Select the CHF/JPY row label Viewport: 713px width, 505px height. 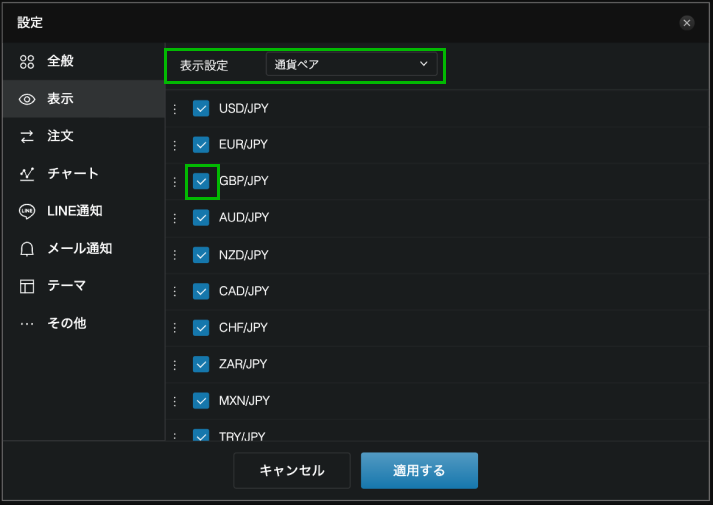[x=244, y=327]
